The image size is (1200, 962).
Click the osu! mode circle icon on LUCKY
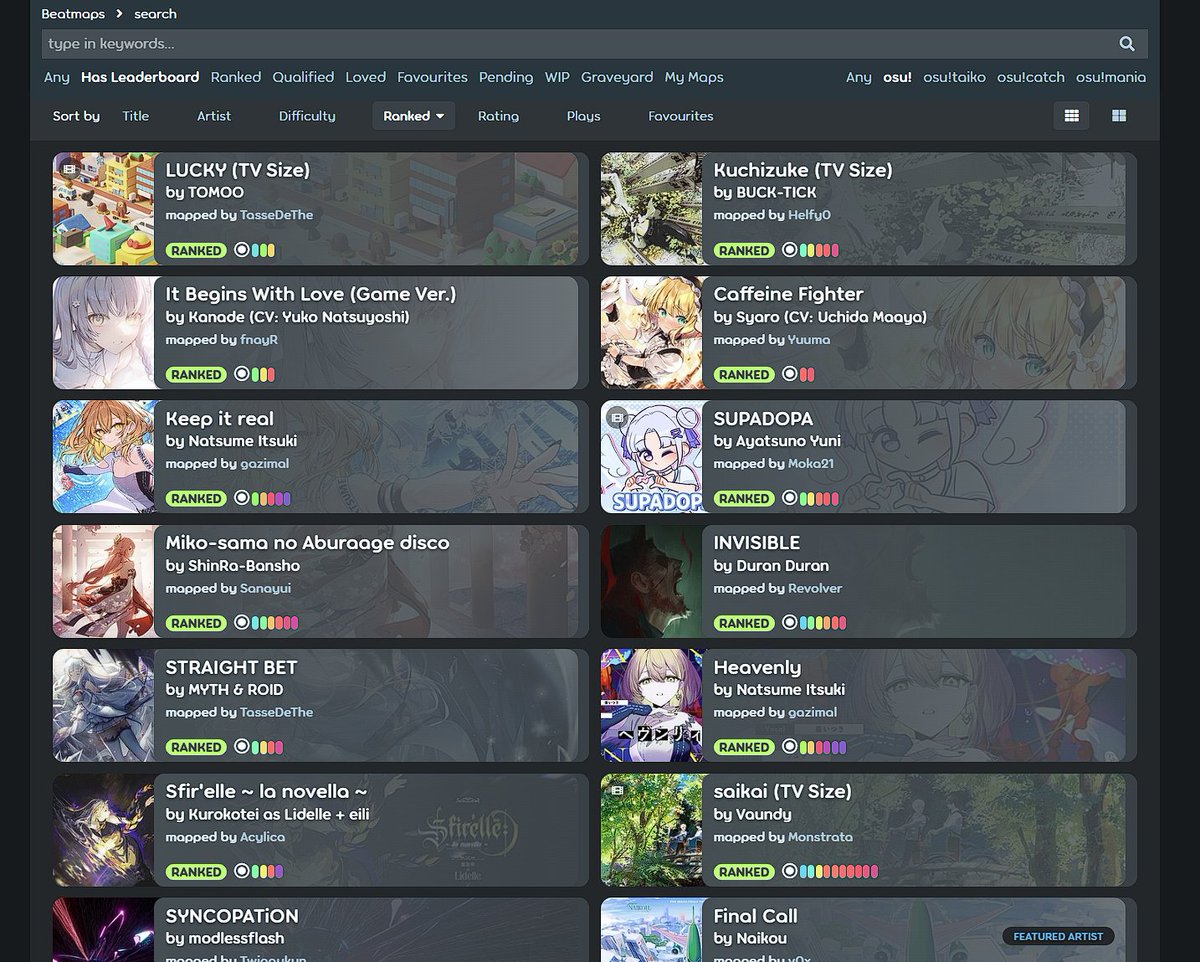[243, 250]
